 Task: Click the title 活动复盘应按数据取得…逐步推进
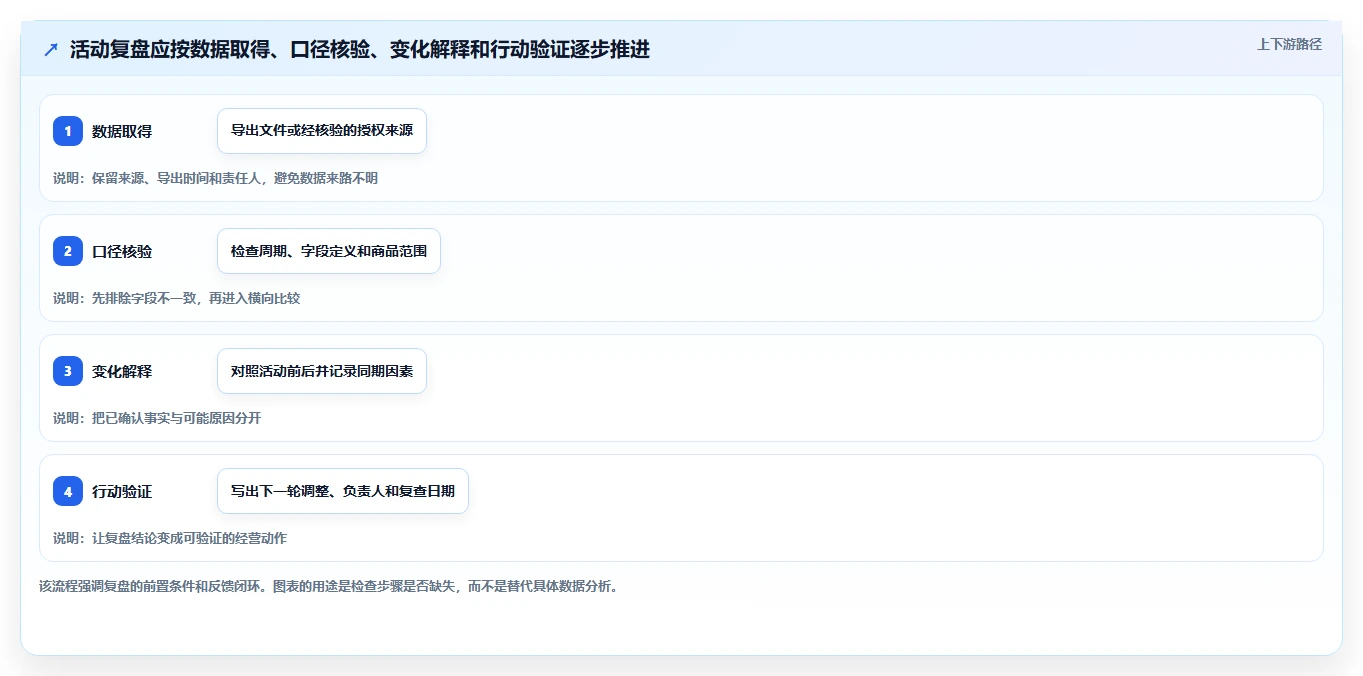(x=360, y=49)
